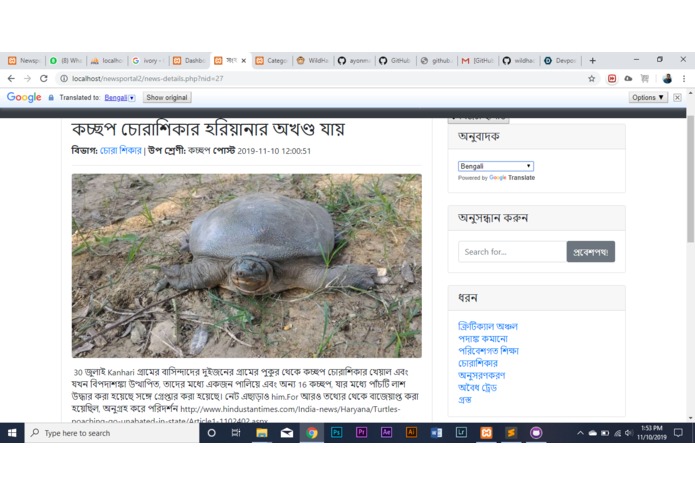Open the purple round app on taskbar
This screenshot has width=695, height=494.
[x=536, y=432]
